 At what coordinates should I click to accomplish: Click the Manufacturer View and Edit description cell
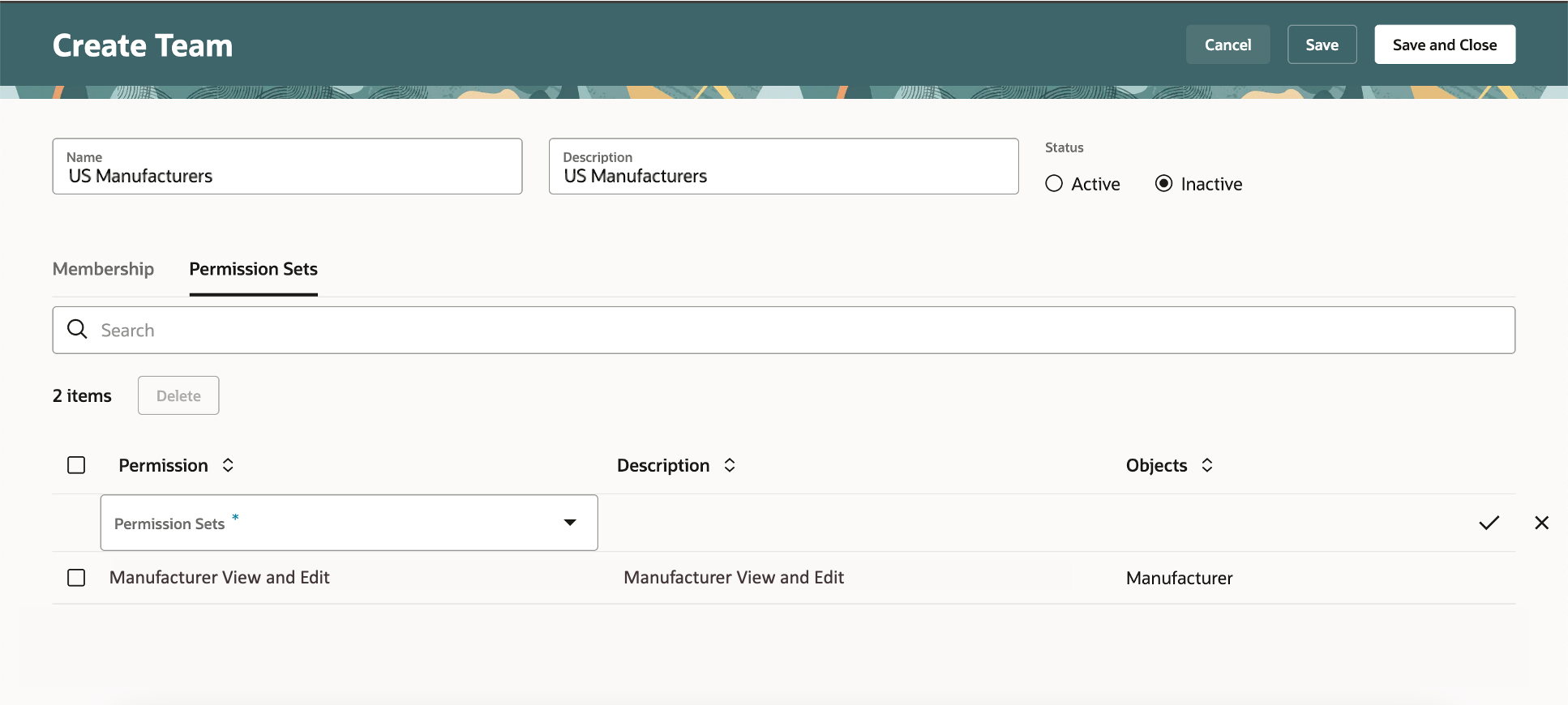click(734, 578)
